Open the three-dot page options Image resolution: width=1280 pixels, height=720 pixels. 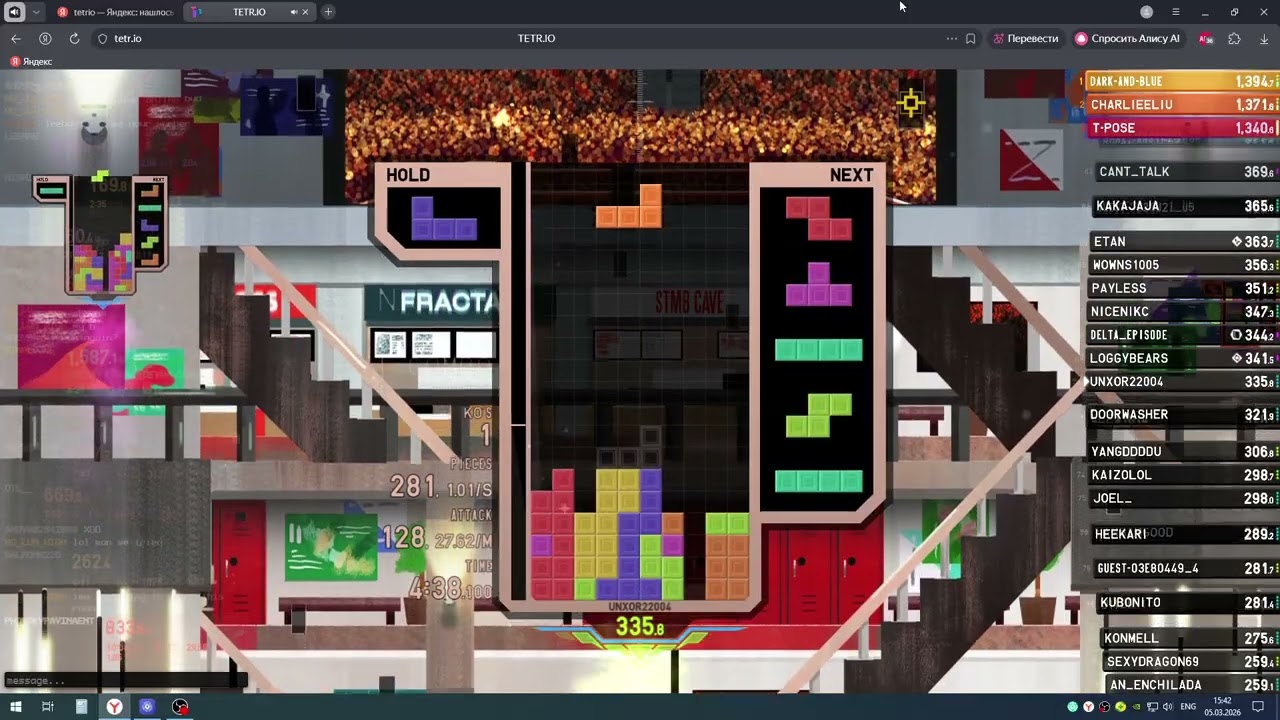click(952, 38)
